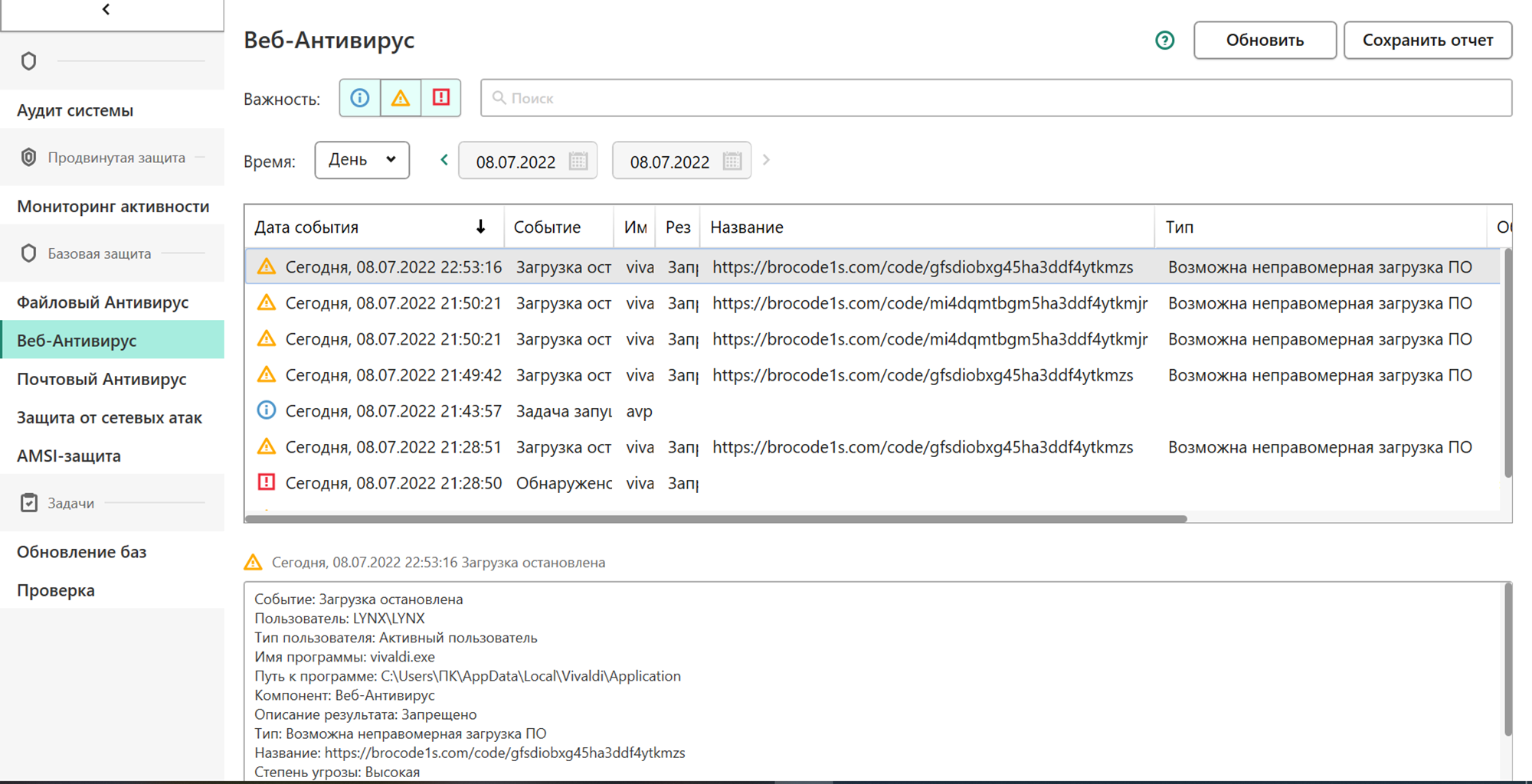Click the Им column header
Viewport: 1532px width, 784px height.
pos(635,227)
